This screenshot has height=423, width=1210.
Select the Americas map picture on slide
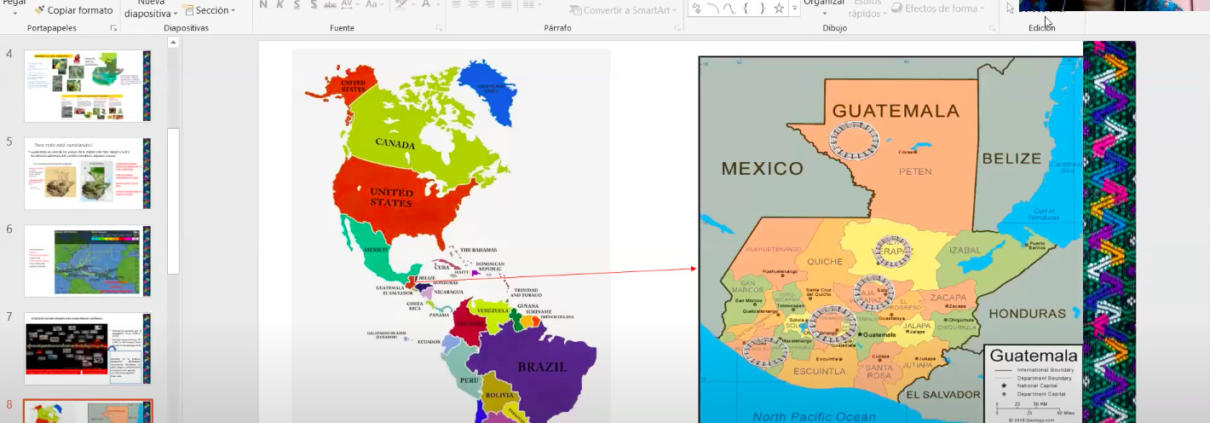point(451,236)
